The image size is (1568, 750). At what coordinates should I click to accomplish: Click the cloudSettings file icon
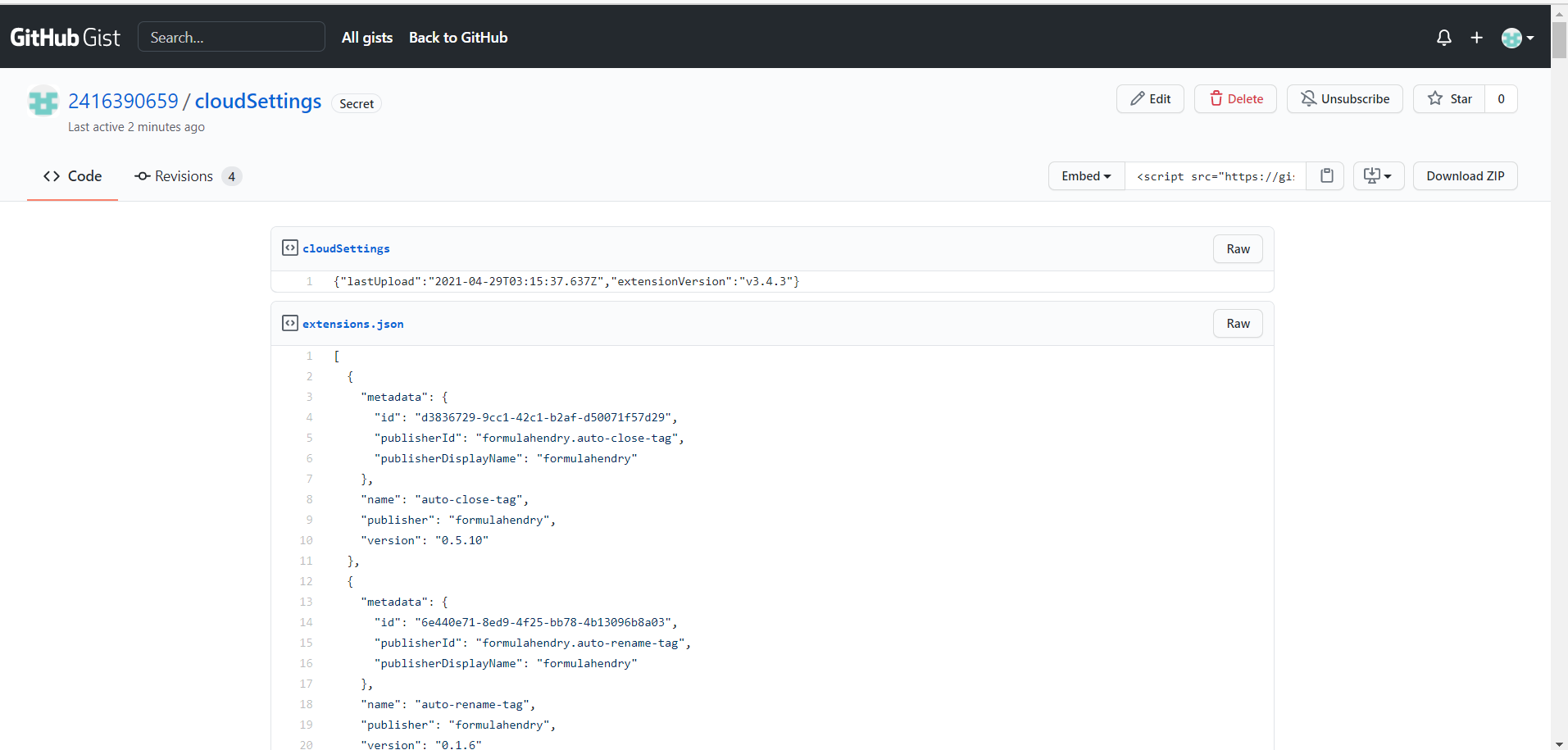coord(290,248)
